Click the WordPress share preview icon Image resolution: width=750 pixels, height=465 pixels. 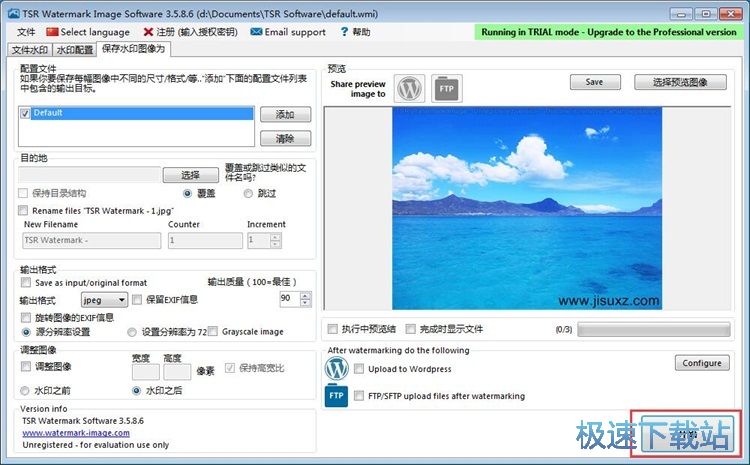coord(409,88)
